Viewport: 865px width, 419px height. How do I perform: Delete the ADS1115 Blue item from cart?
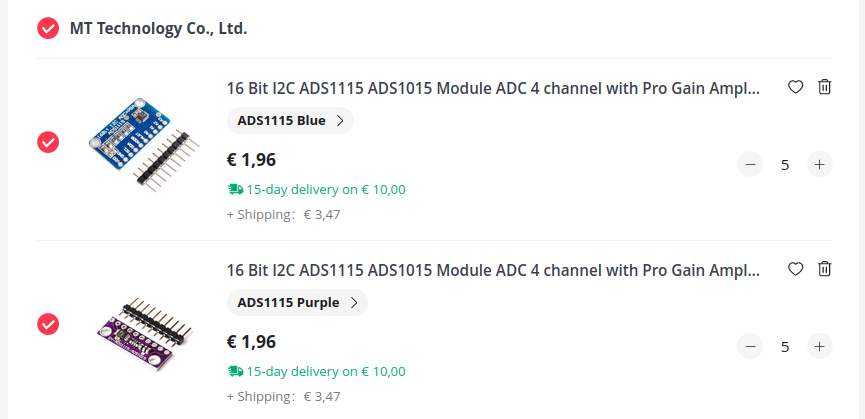click(824, 87)
